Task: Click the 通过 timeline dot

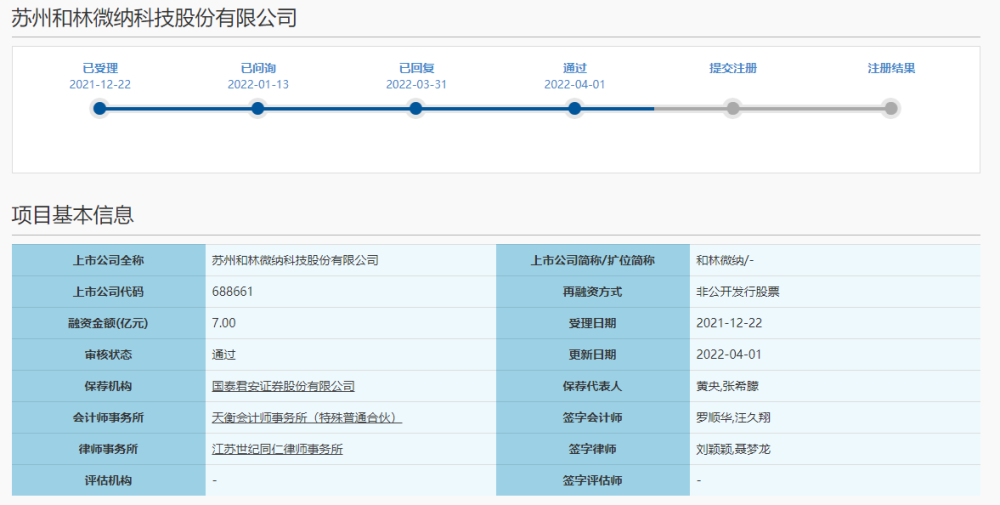Action: pyautogui.click(x=575, y=108)
